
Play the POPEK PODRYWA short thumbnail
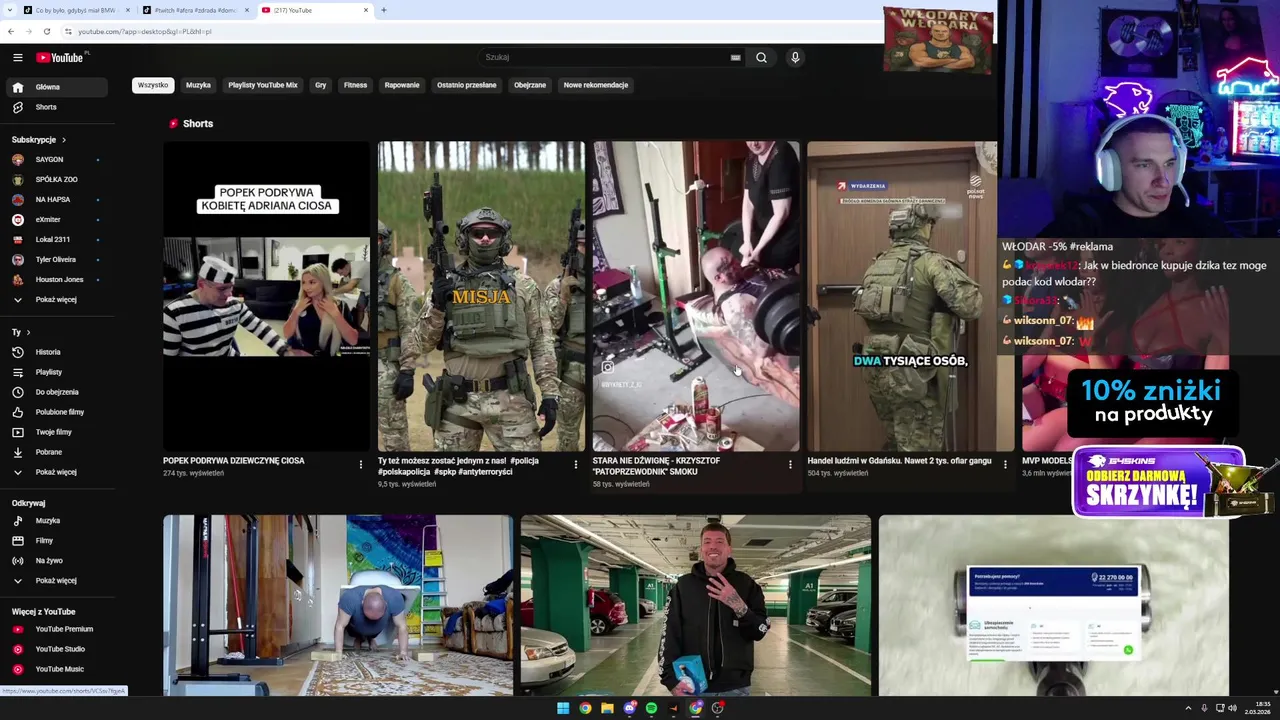[266, 296]
